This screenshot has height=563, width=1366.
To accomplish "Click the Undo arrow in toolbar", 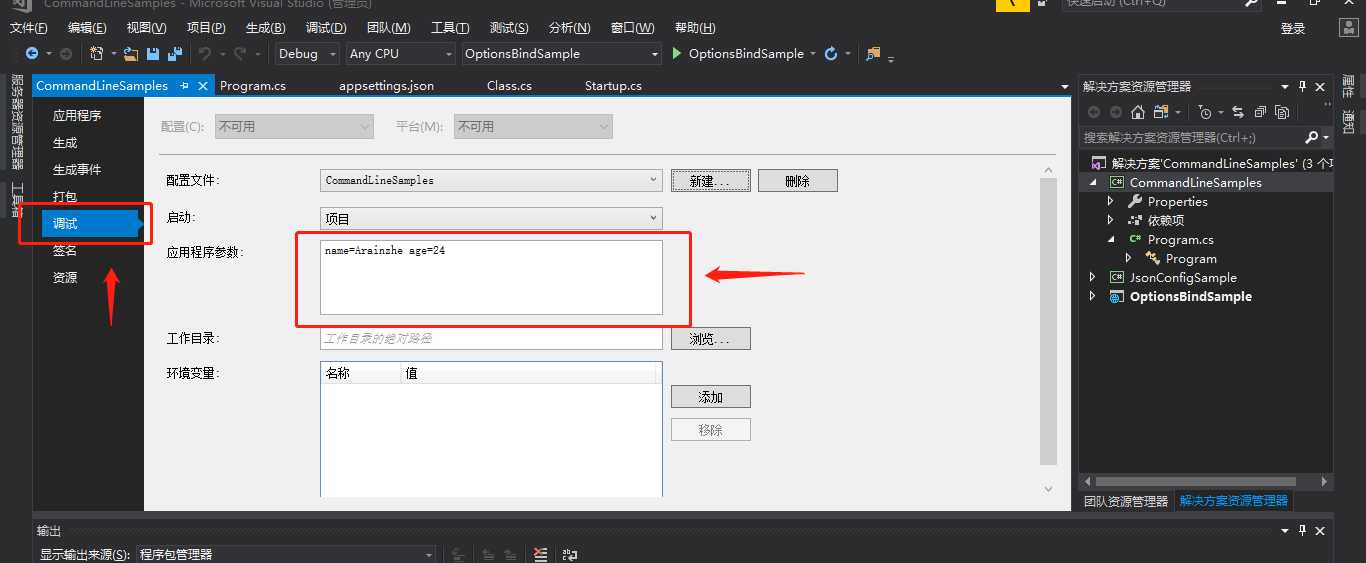I will [x=205, y=54].
